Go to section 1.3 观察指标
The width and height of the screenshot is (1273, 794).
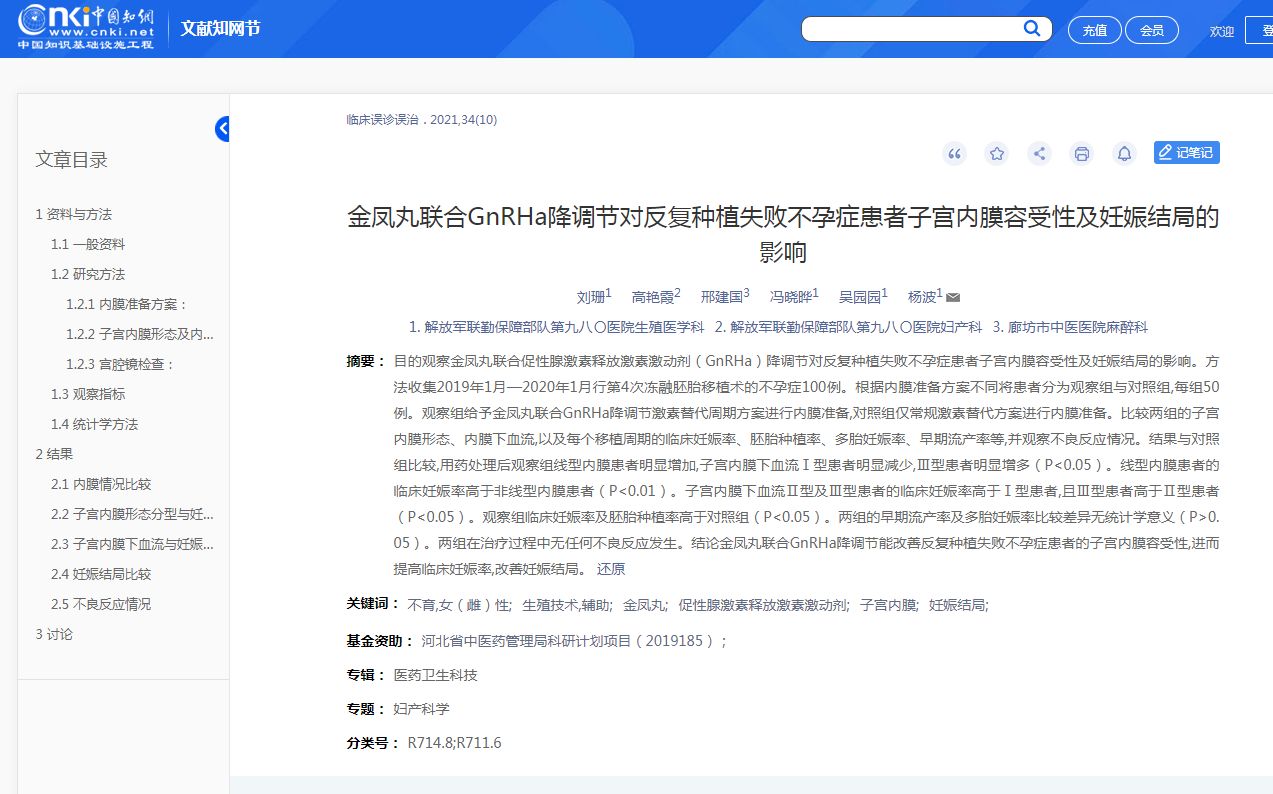(88, 394)
